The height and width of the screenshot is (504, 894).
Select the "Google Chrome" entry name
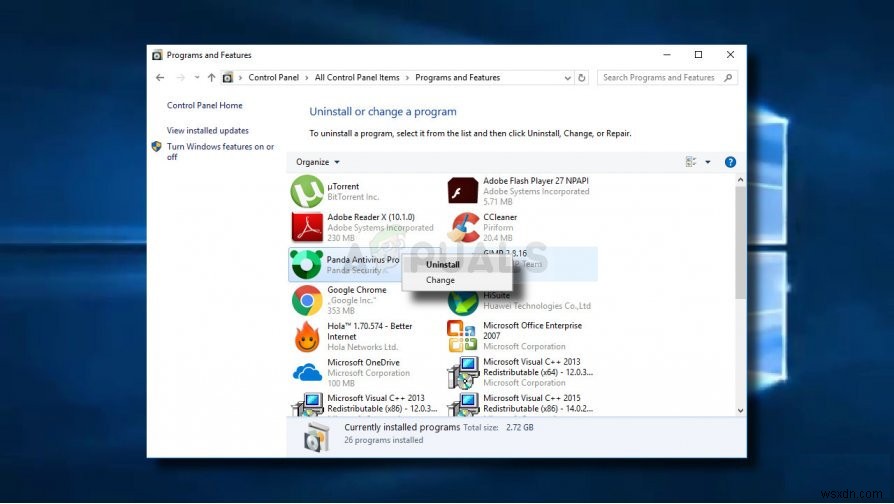[x=357, y=290]
